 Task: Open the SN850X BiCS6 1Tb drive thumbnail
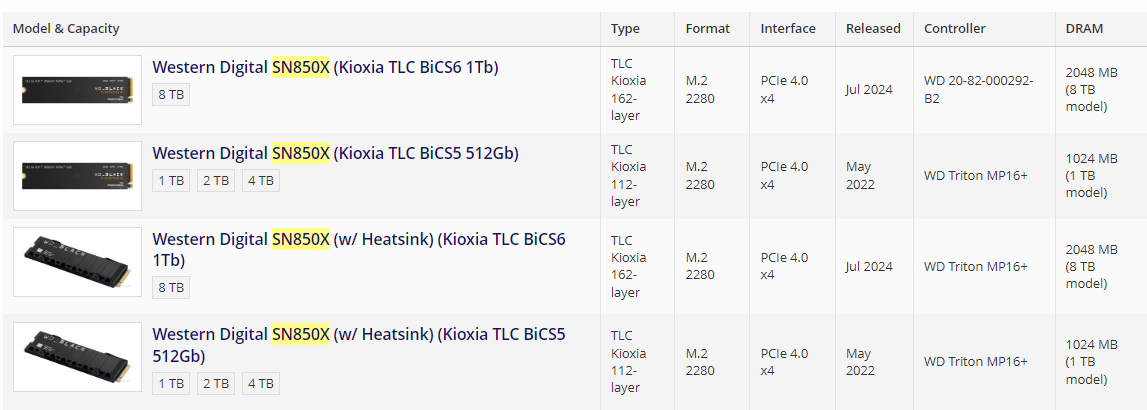[x=78, y=90]
